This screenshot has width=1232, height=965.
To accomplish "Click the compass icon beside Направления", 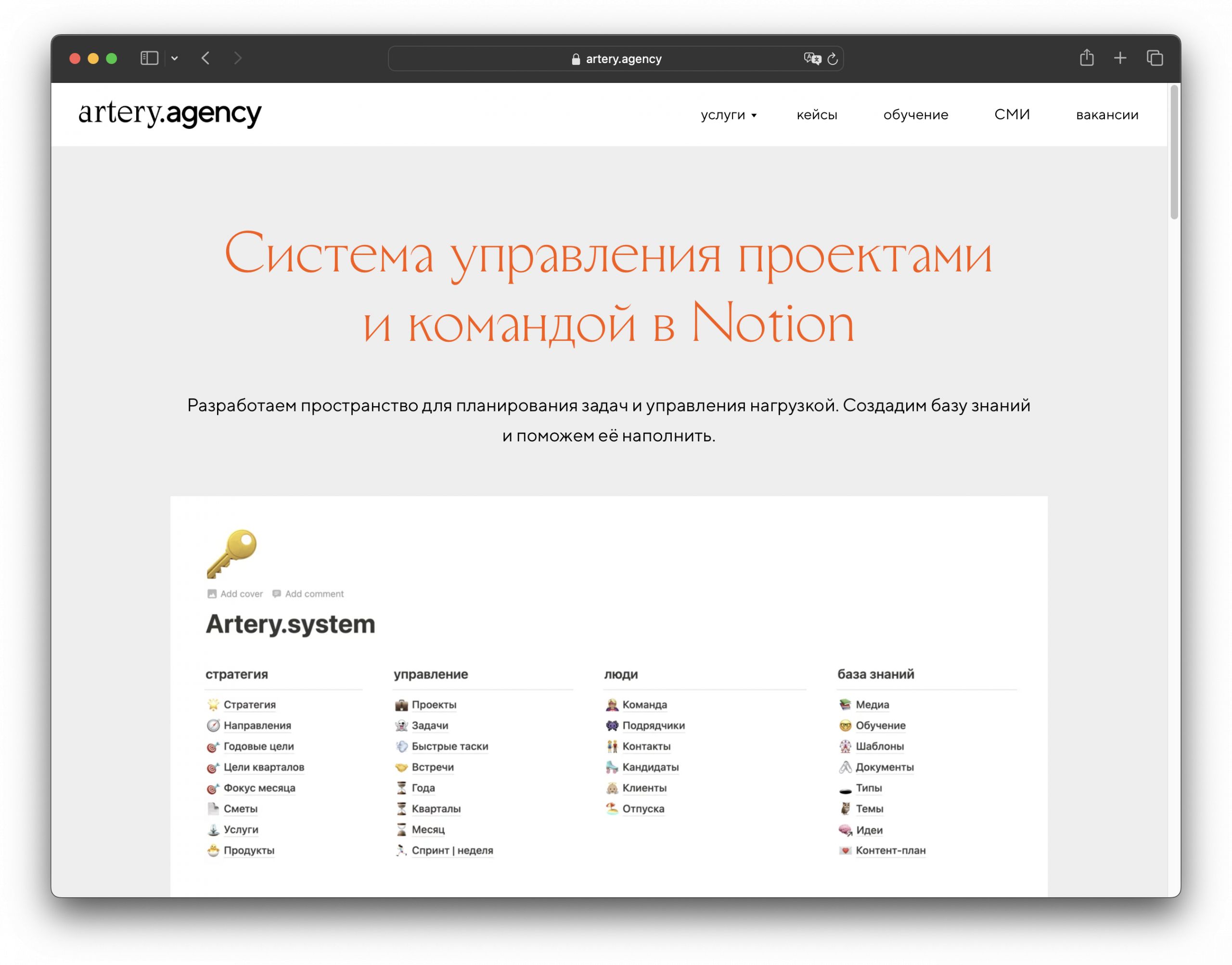I will tap(213, 725).
